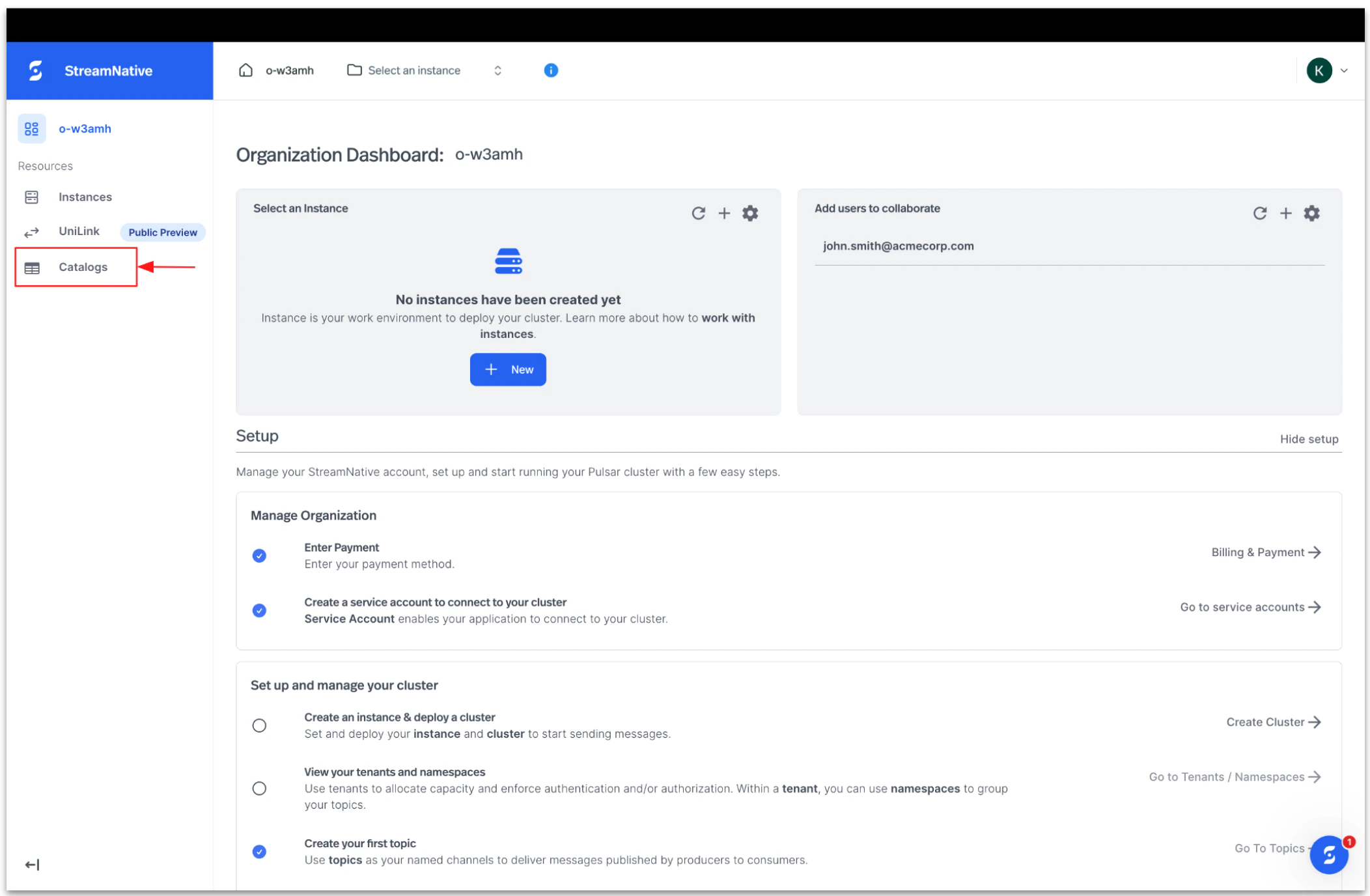Expand the Select an instance dropdown
The image size is (1370, 896).
tap(498, 70)
